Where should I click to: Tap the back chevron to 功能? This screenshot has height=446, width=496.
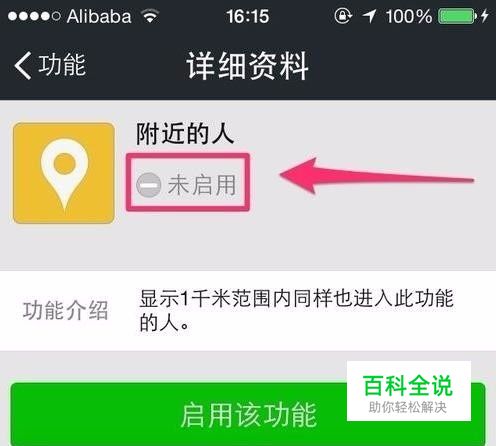tap(23, 65)
